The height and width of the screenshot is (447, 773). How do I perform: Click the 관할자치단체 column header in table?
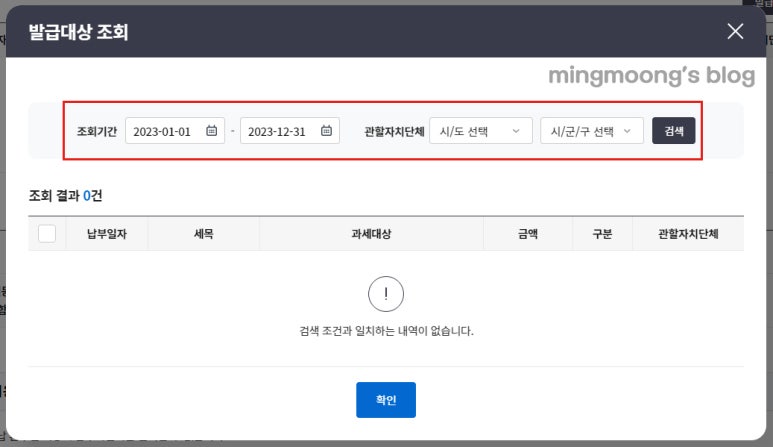688,234
